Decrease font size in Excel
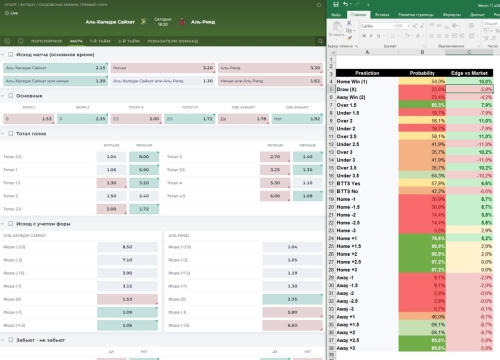The width and height of the screenshot is (500, 360). (x=422, y=26)
